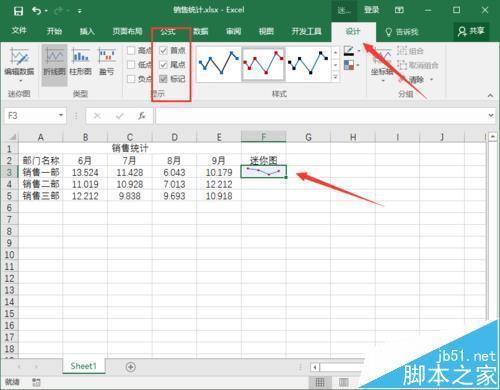Screen dimensions: 500x390
Task: Click the insert function fx icon
Action: 142,116
